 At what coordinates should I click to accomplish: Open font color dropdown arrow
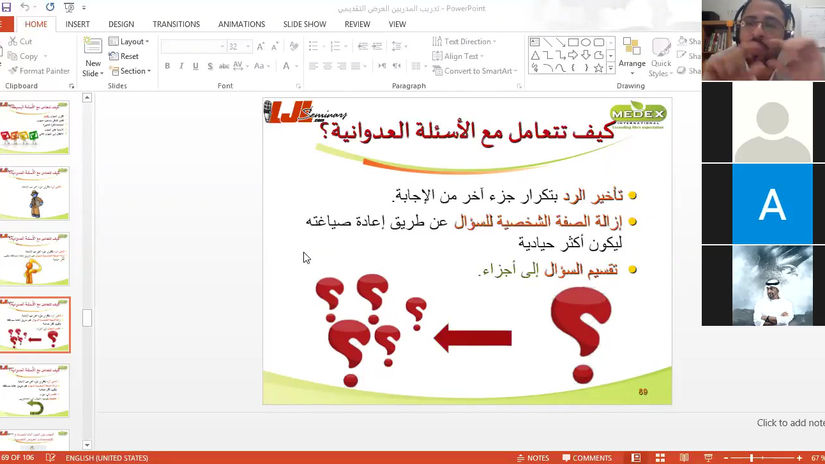click(297, 66)
